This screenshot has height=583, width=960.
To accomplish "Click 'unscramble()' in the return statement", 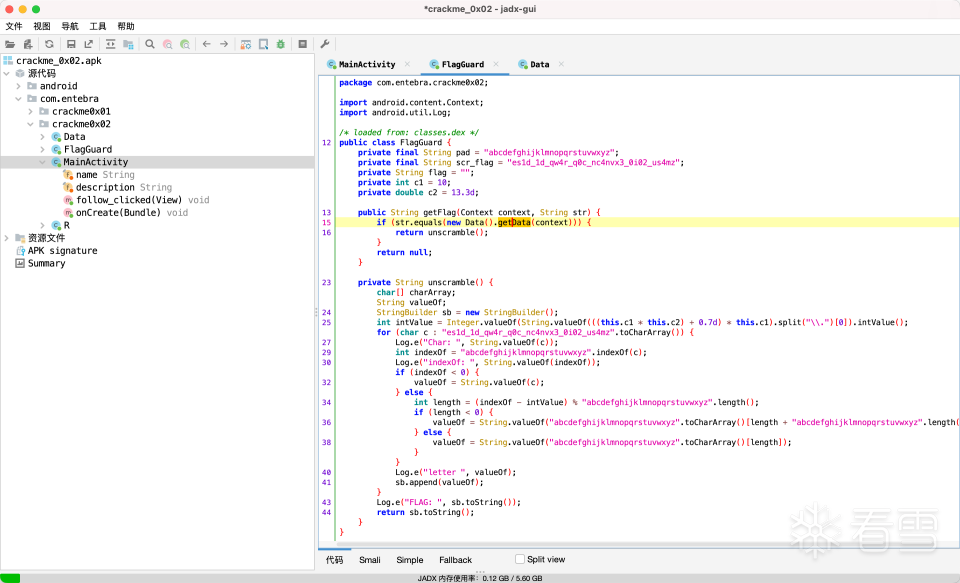I will pyautogui.click(x=456, y=233).
